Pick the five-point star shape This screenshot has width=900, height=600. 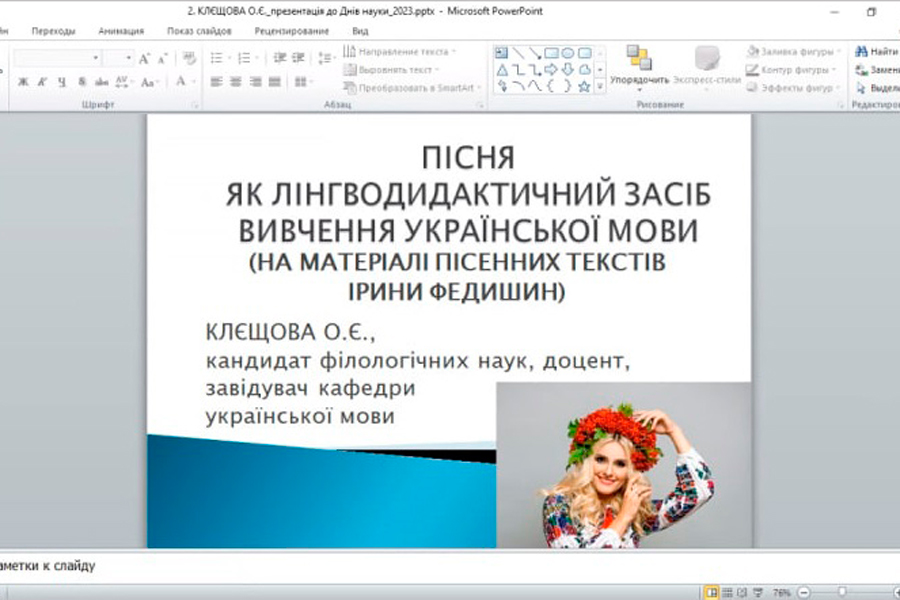tap(584, 86)
